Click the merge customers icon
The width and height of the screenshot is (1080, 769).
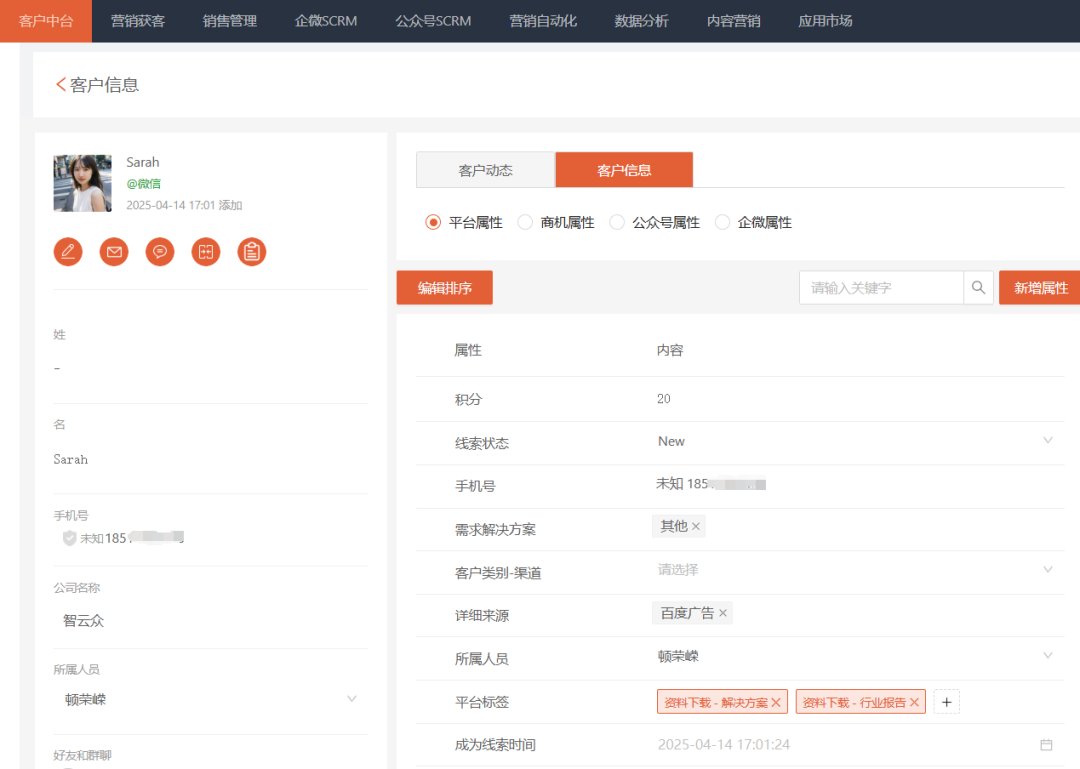pos(206,252)
